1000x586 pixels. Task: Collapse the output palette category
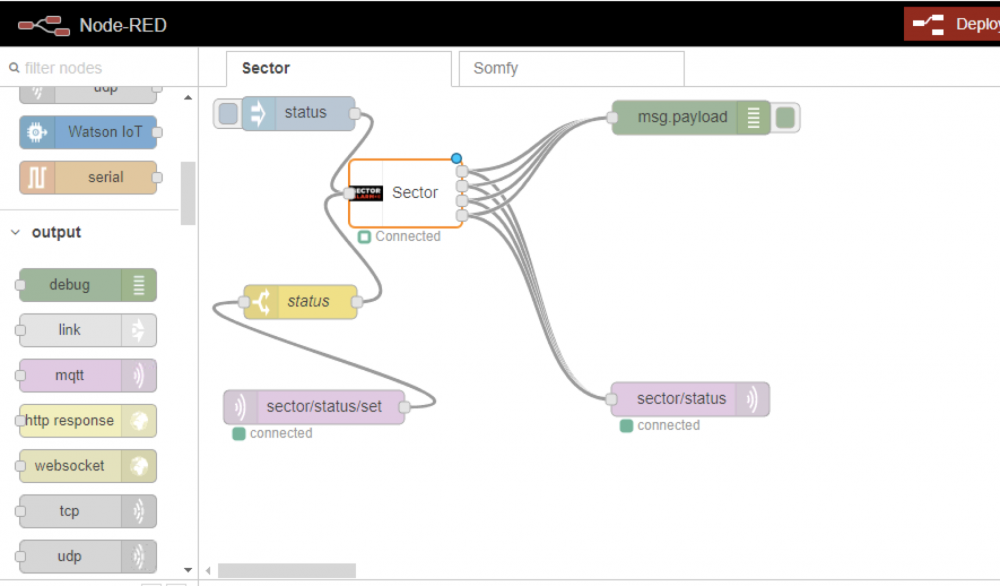pos(16,232)
